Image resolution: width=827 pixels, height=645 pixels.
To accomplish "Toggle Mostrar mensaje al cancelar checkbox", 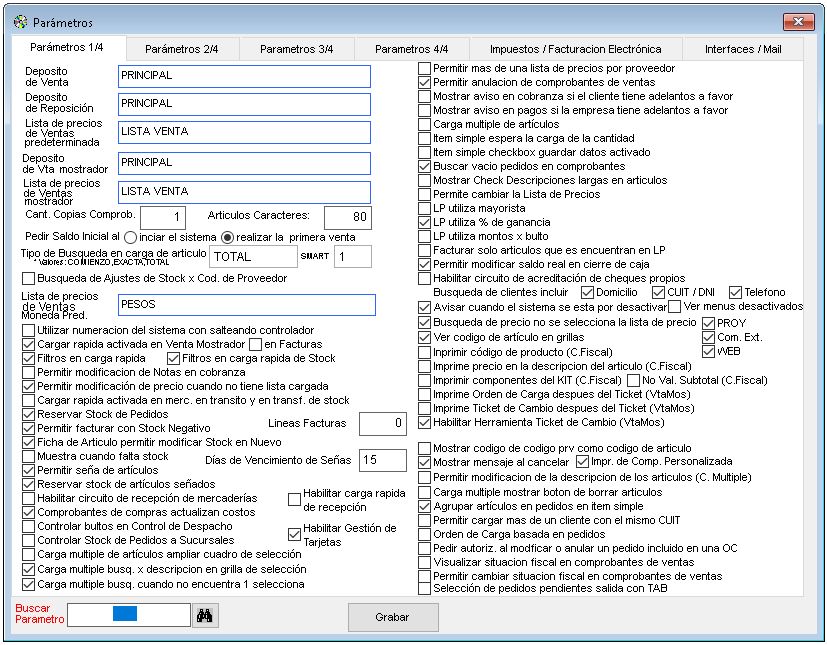I will pyautogui.click(x=425, y=462).
